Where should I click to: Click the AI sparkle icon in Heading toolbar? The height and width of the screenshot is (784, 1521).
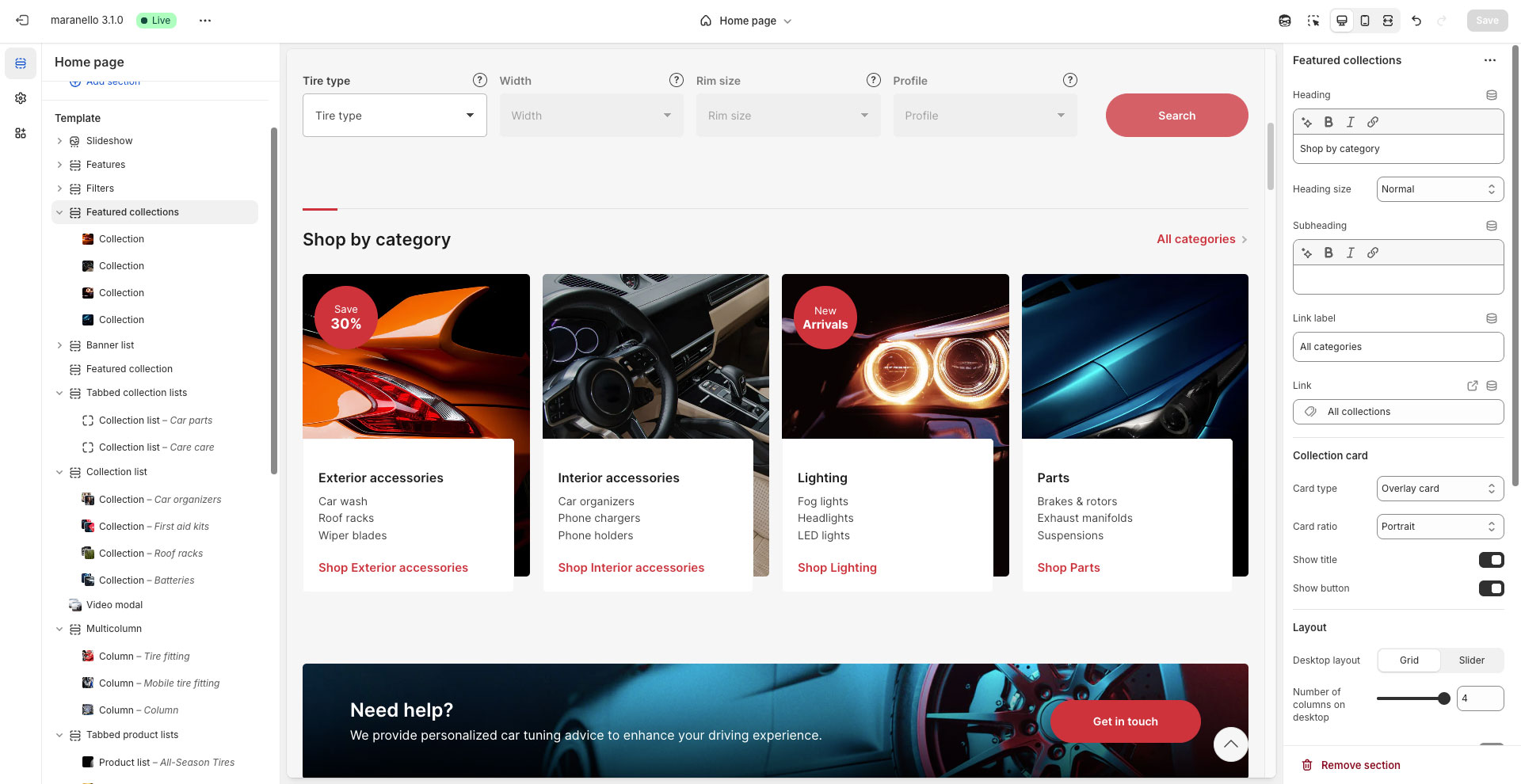point(1307,122)
